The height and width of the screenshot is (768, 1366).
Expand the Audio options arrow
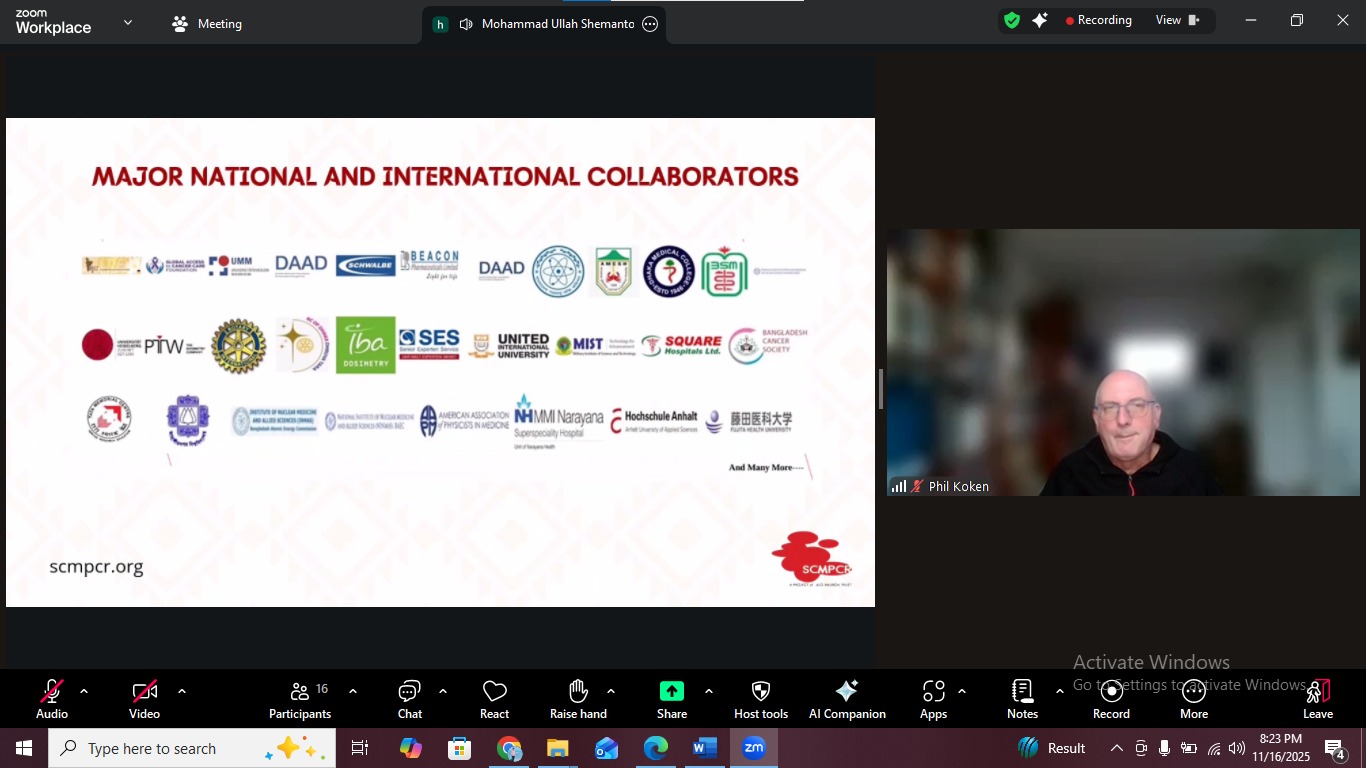pos(84,691)
